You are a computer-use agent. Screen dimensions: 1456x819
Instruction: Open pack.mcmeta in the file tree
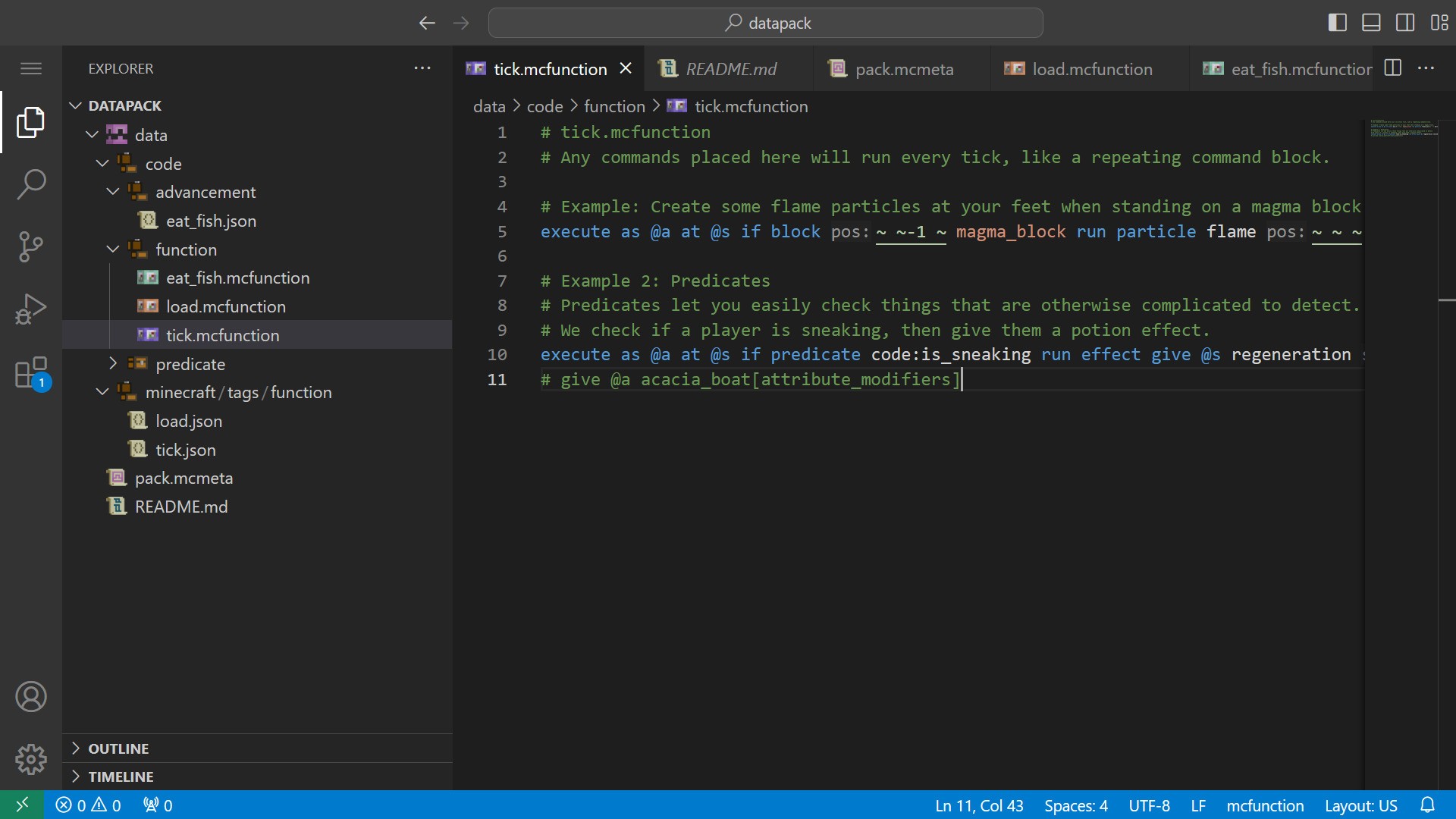[x=257, y=478]
